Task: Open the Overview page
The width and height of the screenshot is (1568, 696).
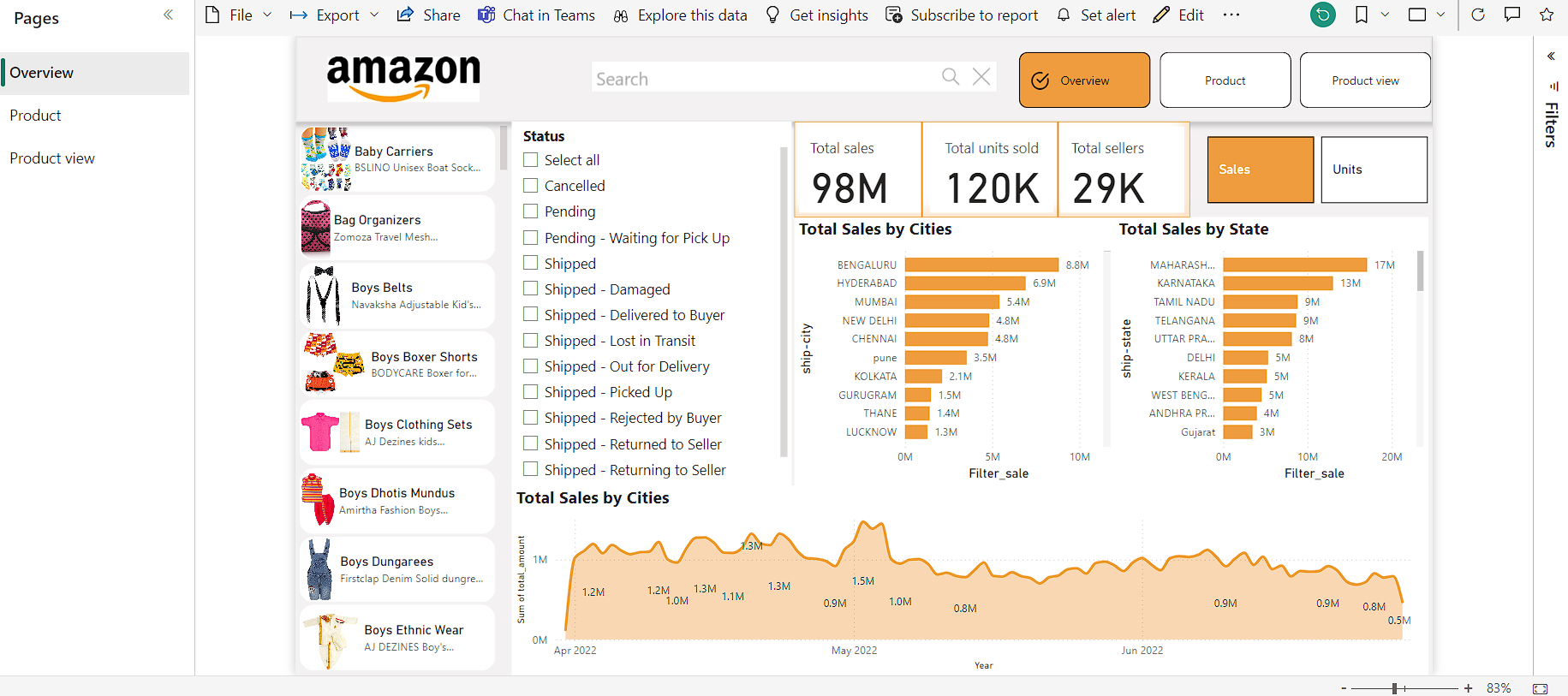Action: [95, 73]
